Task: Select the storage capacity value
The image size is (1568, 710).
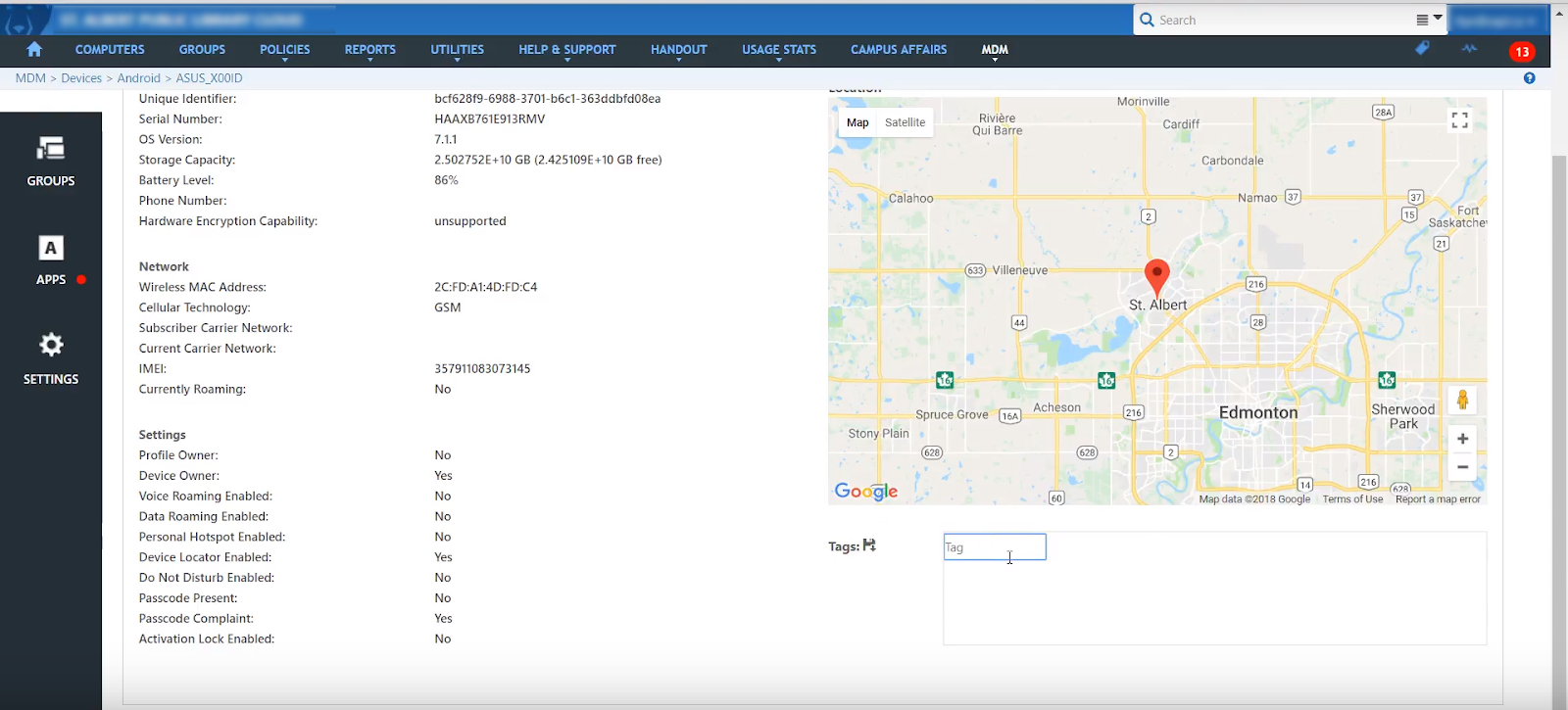Action: (x=548, y=160)
